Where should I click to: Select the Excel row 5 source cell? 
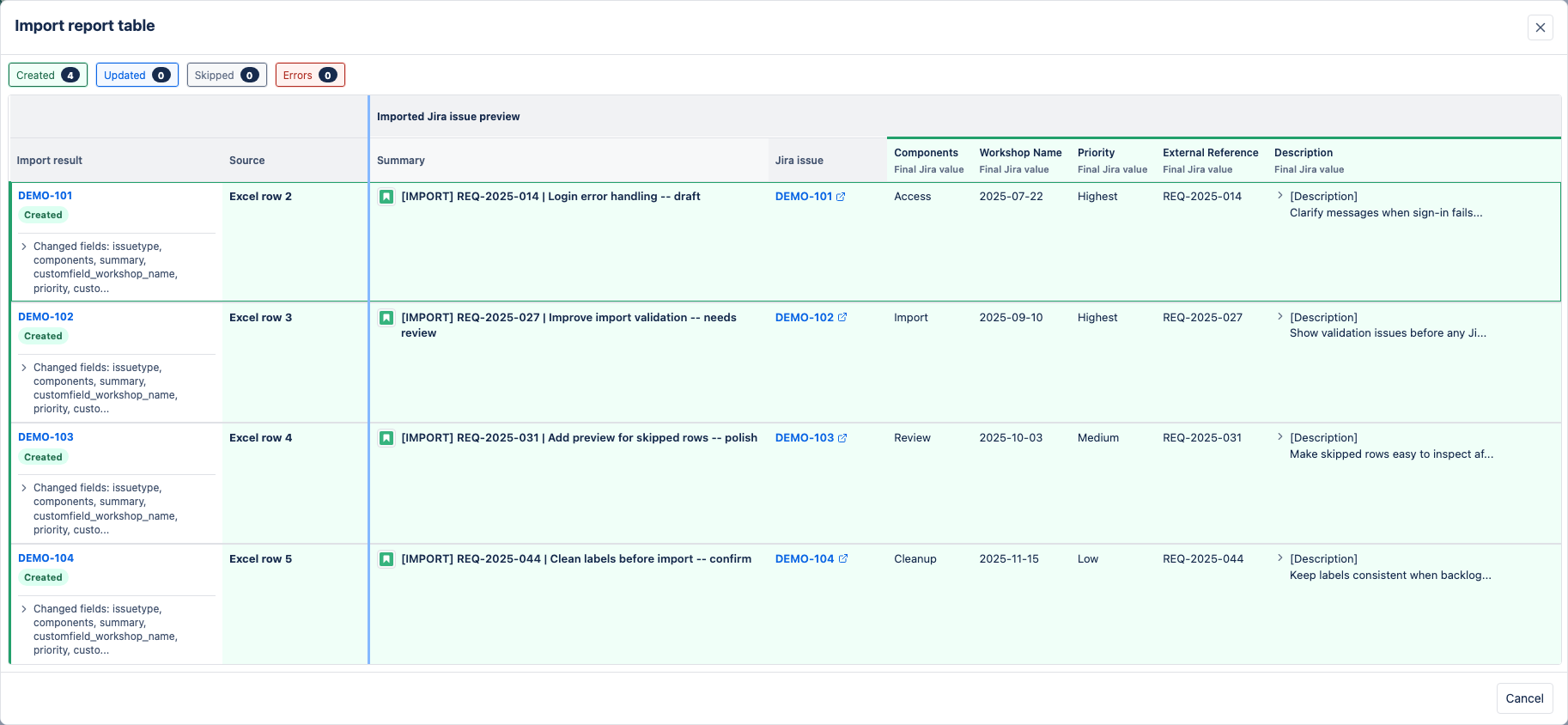[295, 604]
